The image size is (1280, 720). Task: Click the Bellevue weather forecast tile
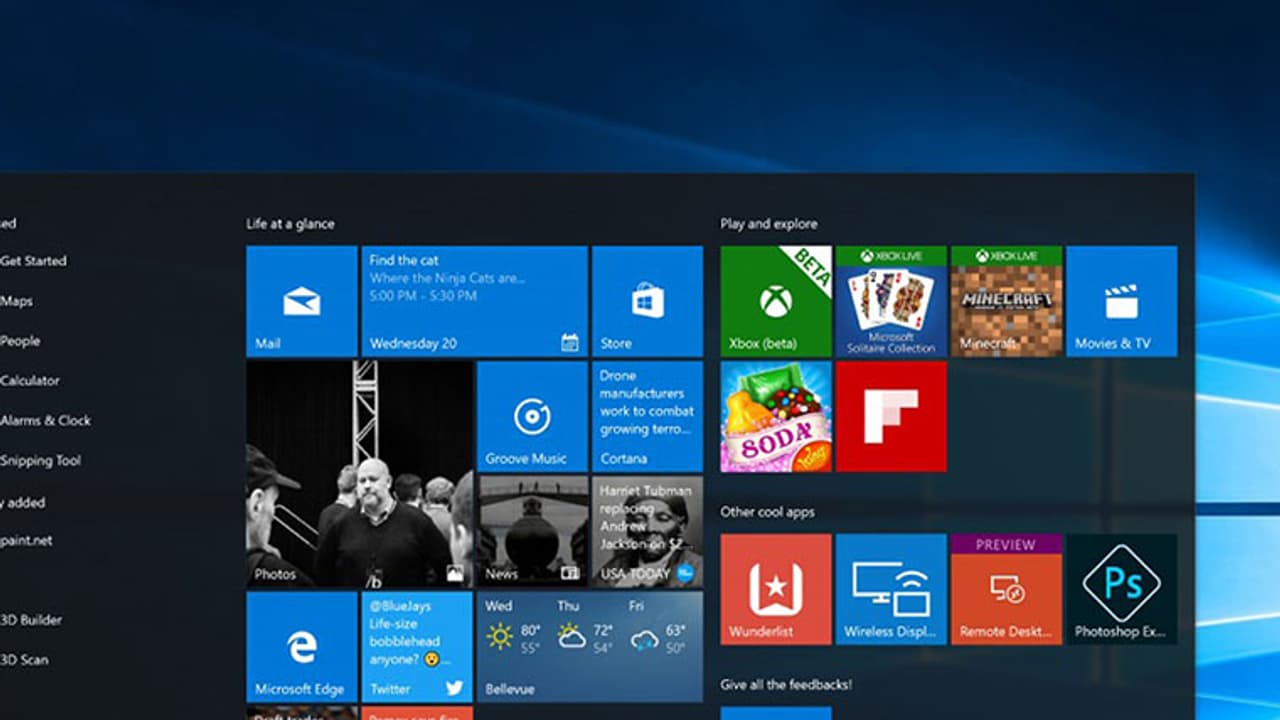[589, 646]
